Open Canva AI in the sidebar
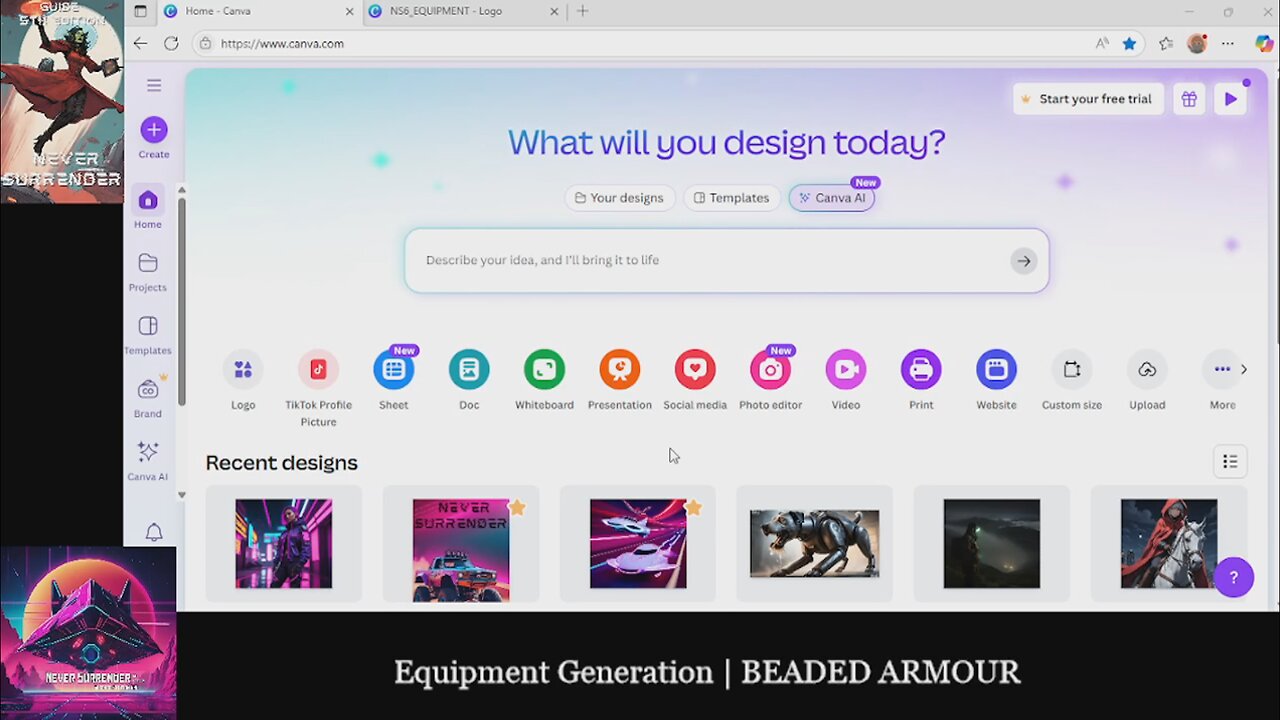 point(148,460)
